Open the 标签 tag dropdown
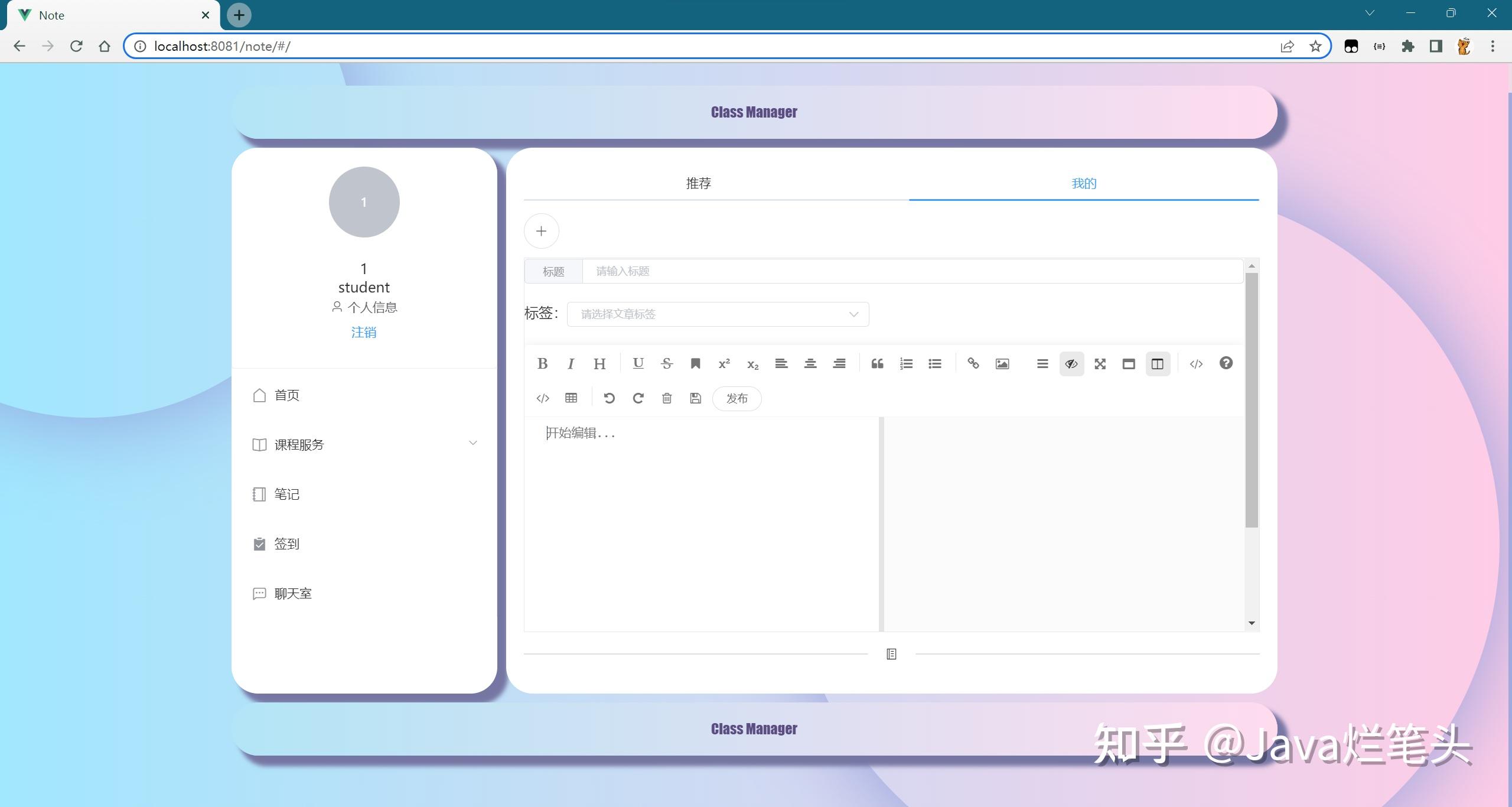 pos(717,314)
